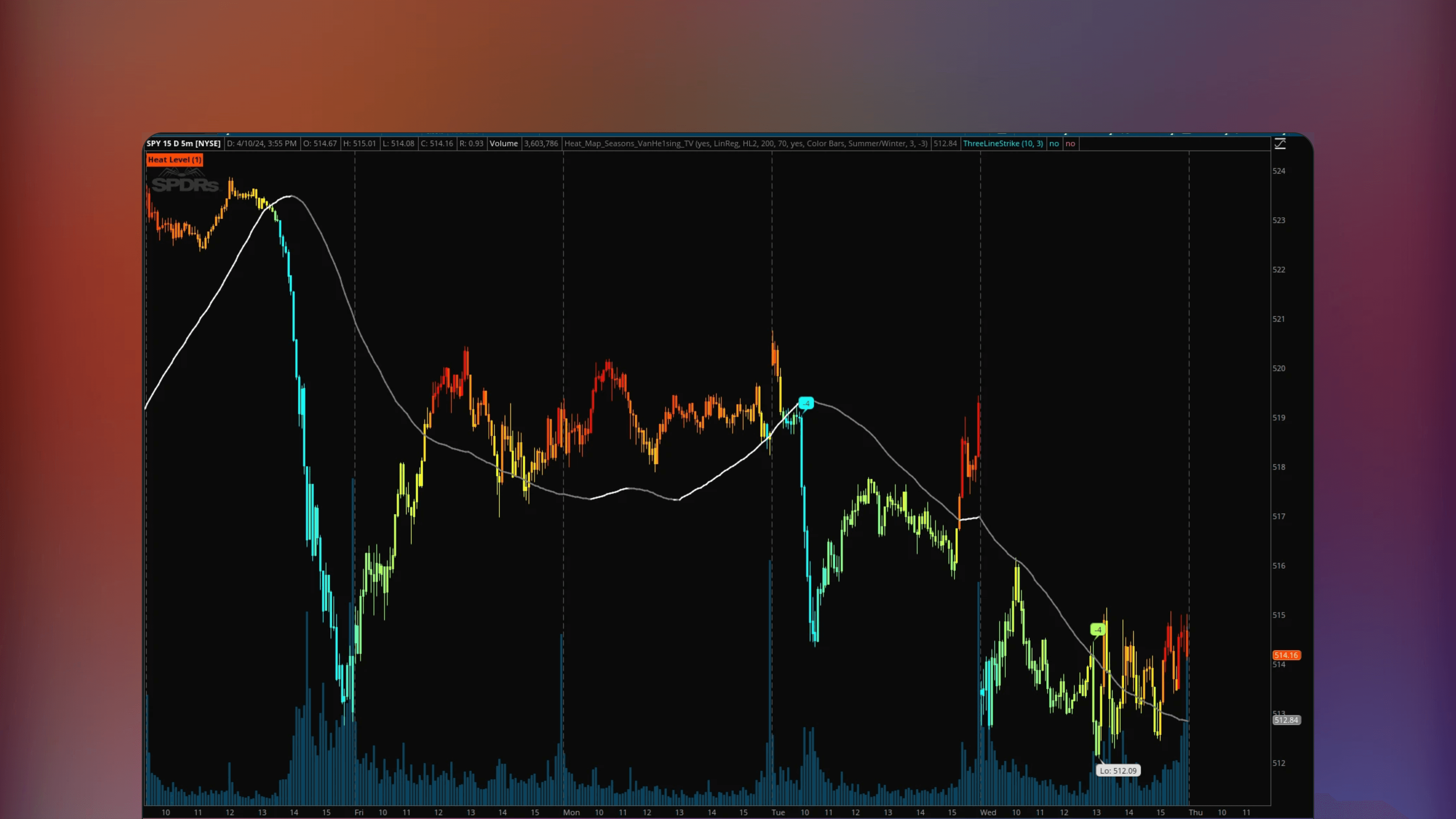The image size is (1456, 819).
Task: Select the Wed label on the time axis
Action: point(988,812)
